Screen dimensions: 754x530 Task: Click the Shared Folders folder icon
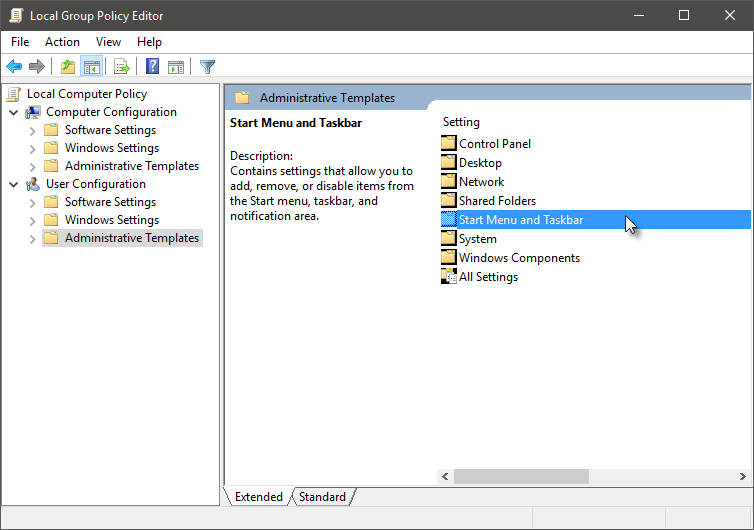[449, 201]
